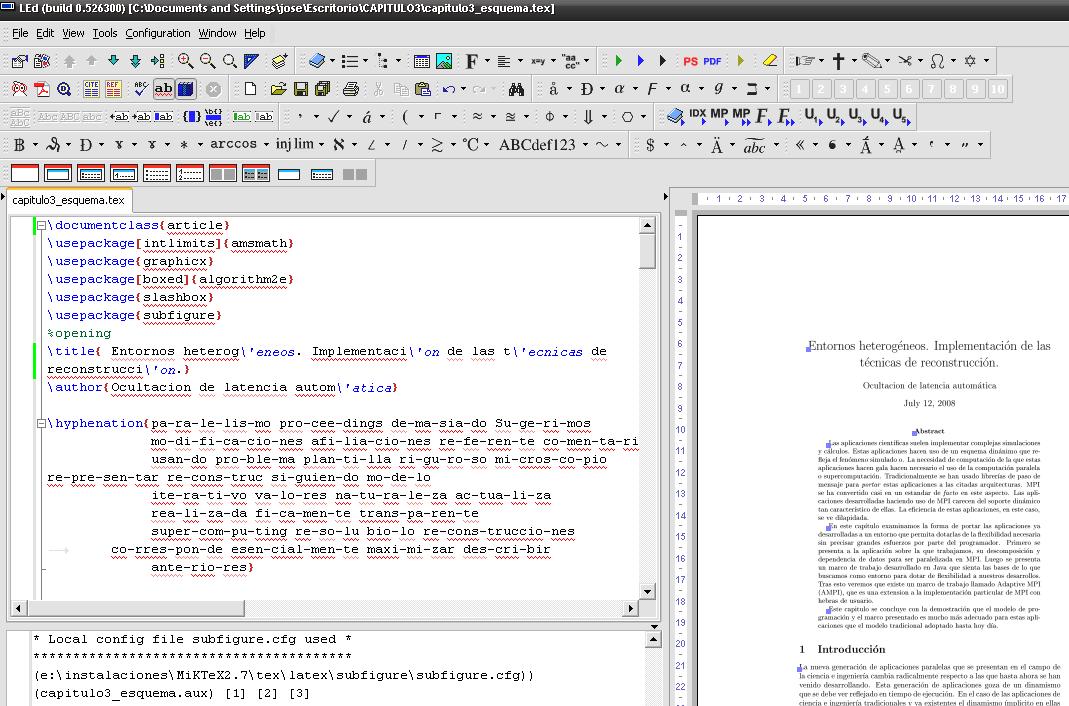Click the zoom in magnifier icon
The height and width of the screenshot is (706, 1069).
pyautogui.click(x=186, y=61)
